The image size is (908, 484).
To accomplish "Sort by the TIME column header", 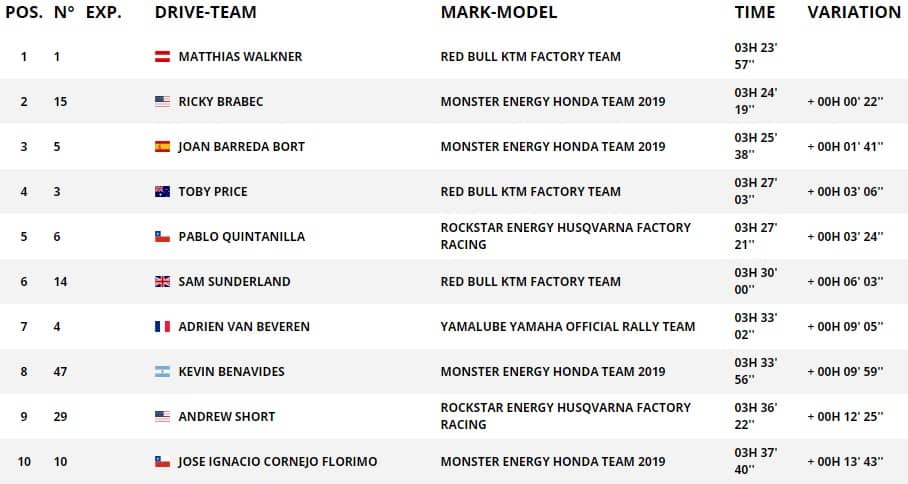I will coord(754,13).
